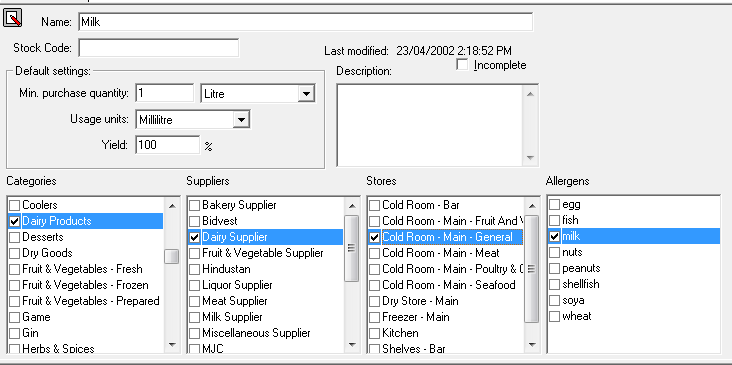Screen dimensions: 732x365
Task: Uncheck the milk allergen
Action: (554, 237)
